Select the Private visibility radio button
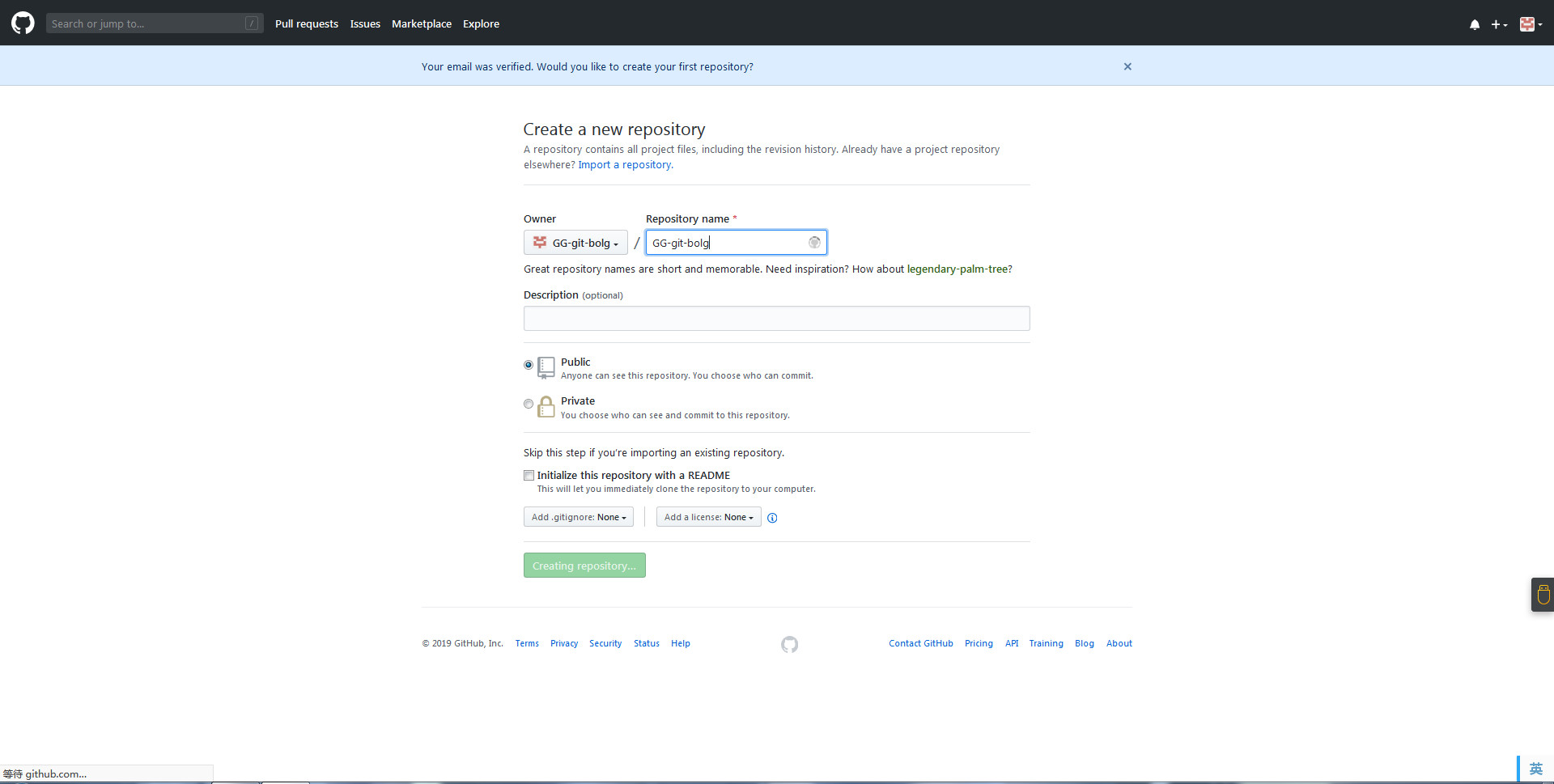1554x784 pixels. pos(529,404)
